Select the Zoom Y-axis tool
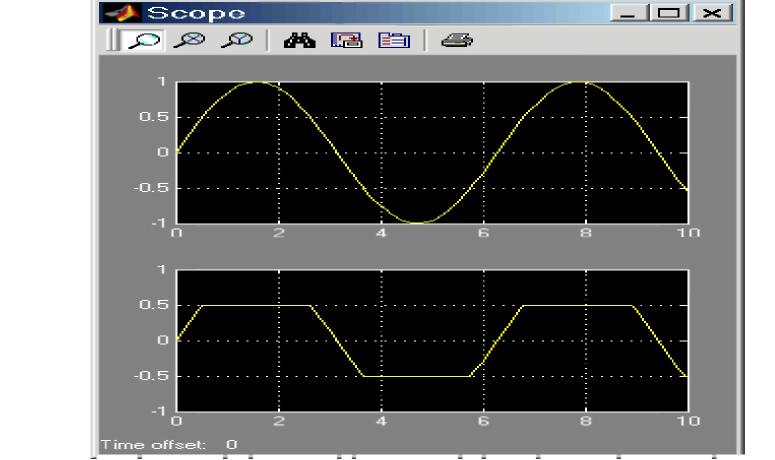Image resolution: width=775 pixels, height=460 pixels. (237, 40)
